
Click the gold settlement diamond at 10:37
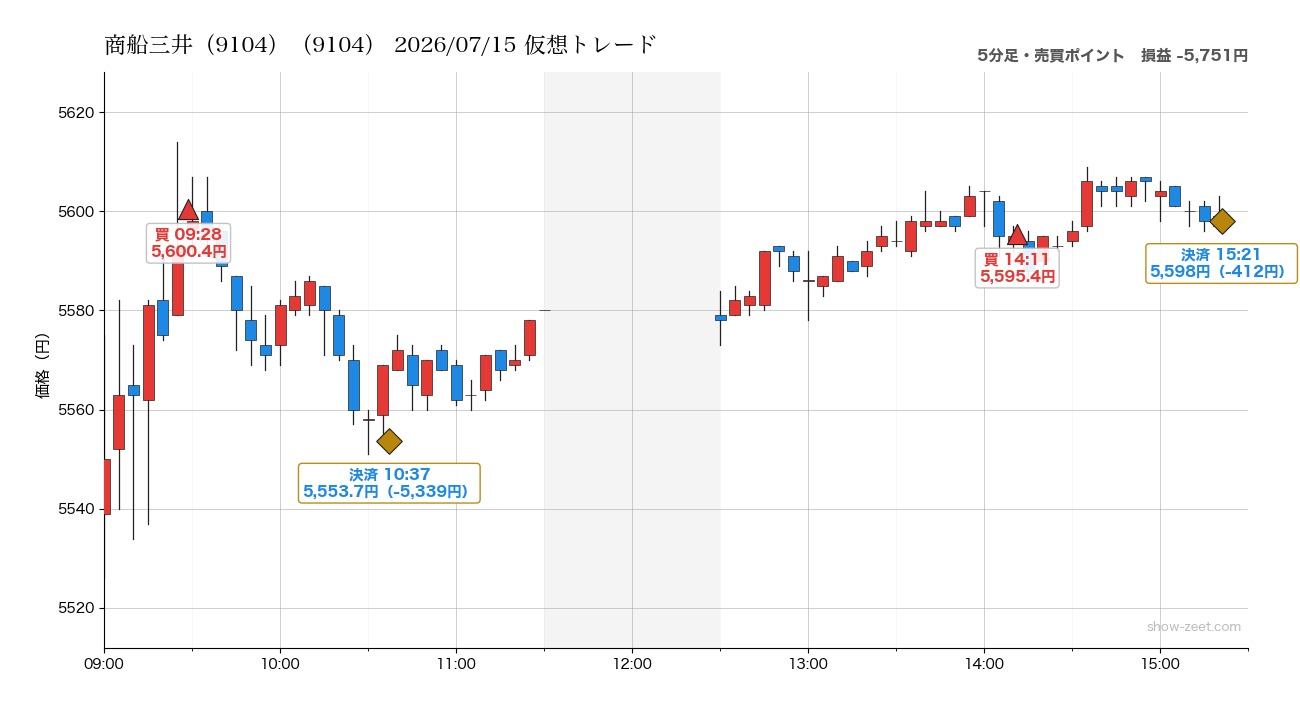(x=389, y=441)
